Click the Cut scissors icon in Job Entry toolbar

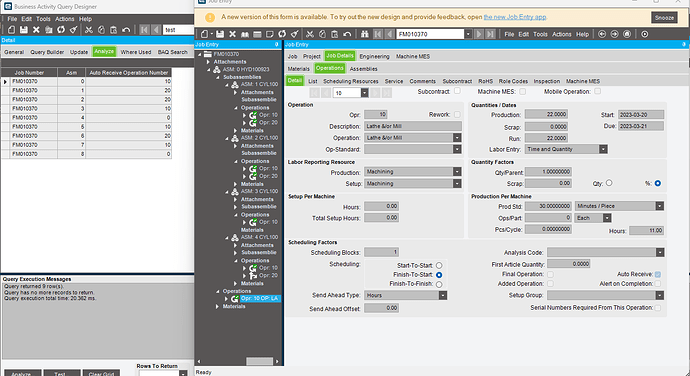pos(310,34)
